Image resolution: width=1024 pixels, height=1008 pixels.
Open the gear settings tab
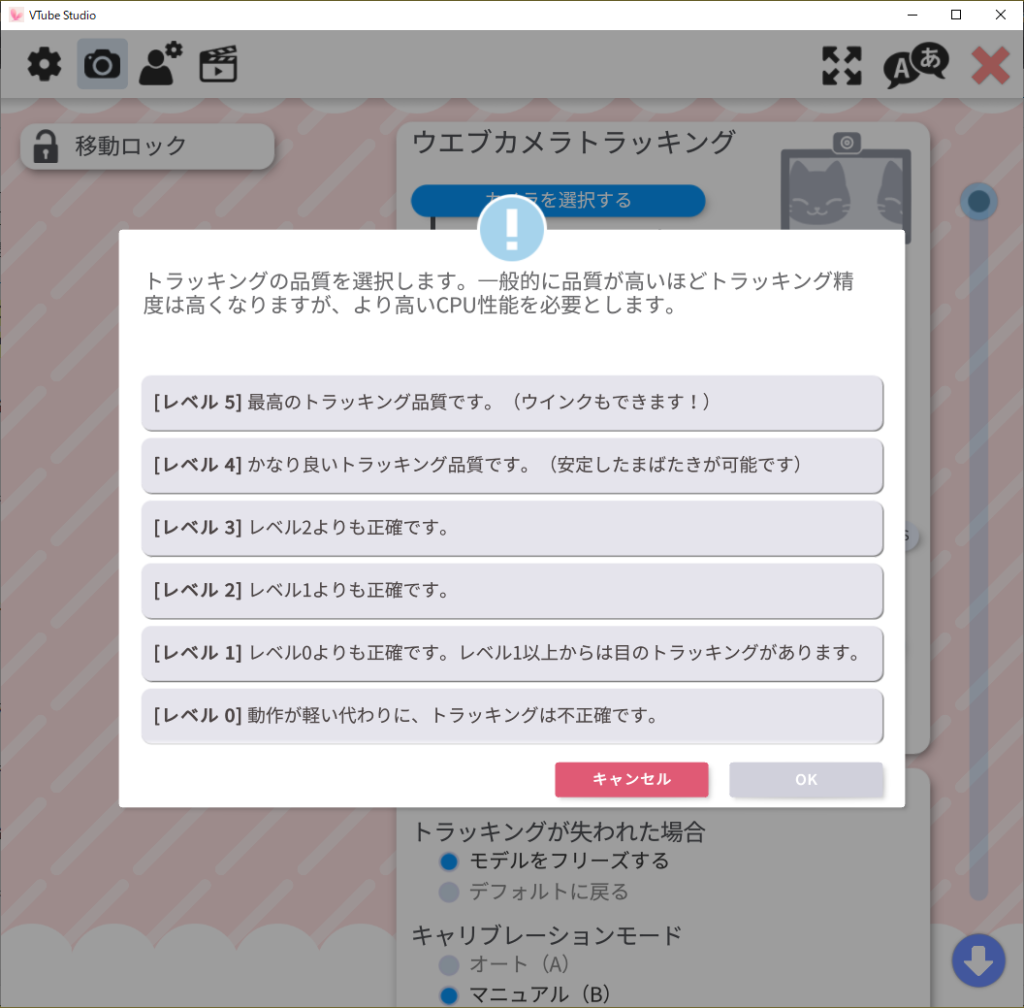point(44,65)
